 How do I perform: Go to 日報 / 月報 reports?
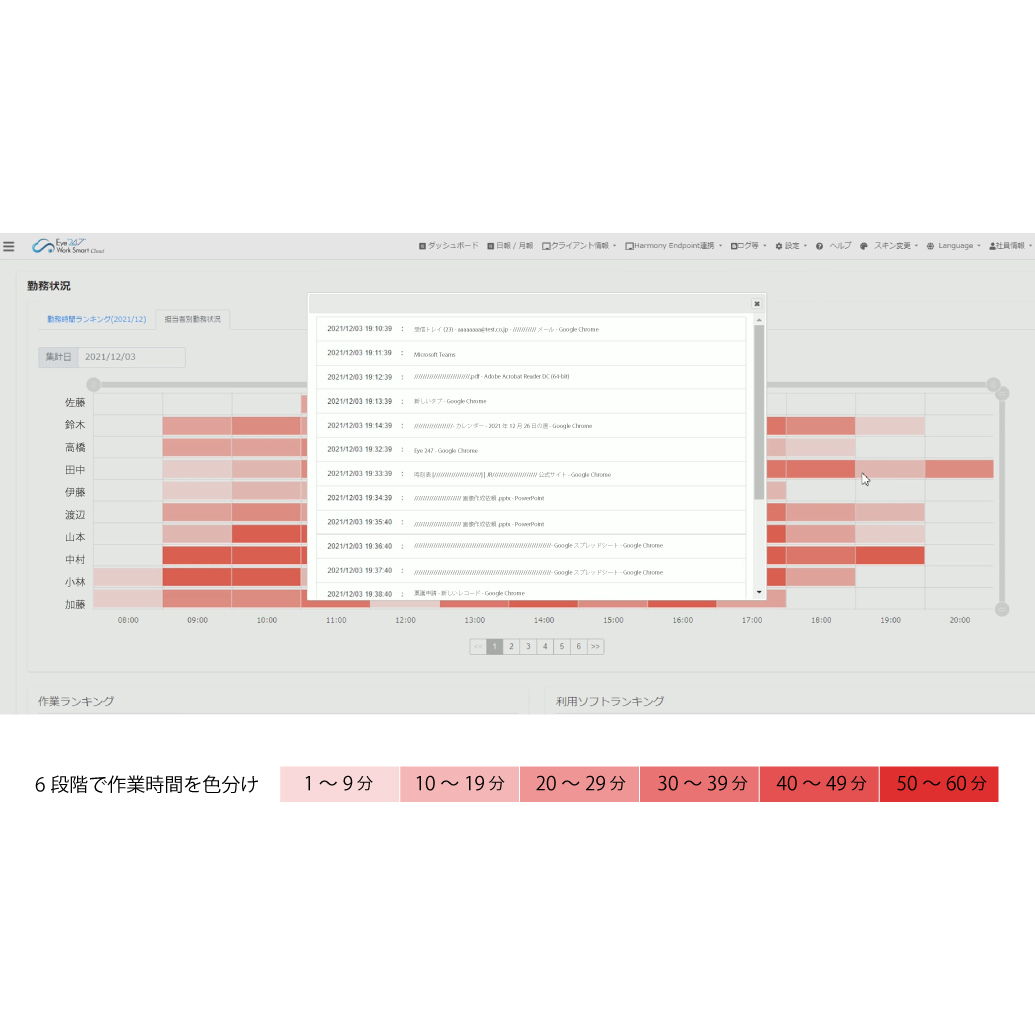pyautogui.click(x=510, y=246)
